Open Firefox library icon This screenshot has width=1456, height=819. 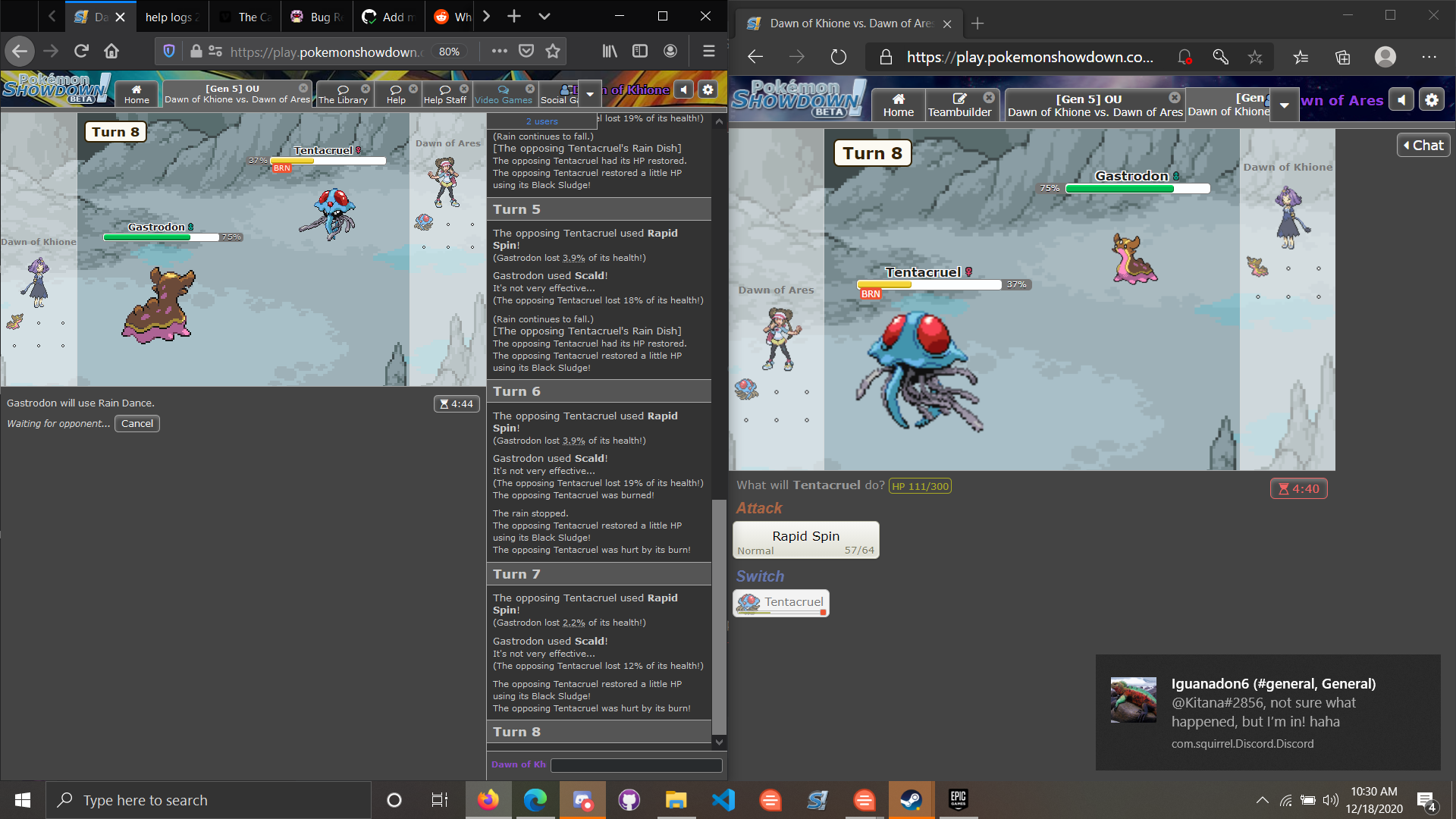610,51
